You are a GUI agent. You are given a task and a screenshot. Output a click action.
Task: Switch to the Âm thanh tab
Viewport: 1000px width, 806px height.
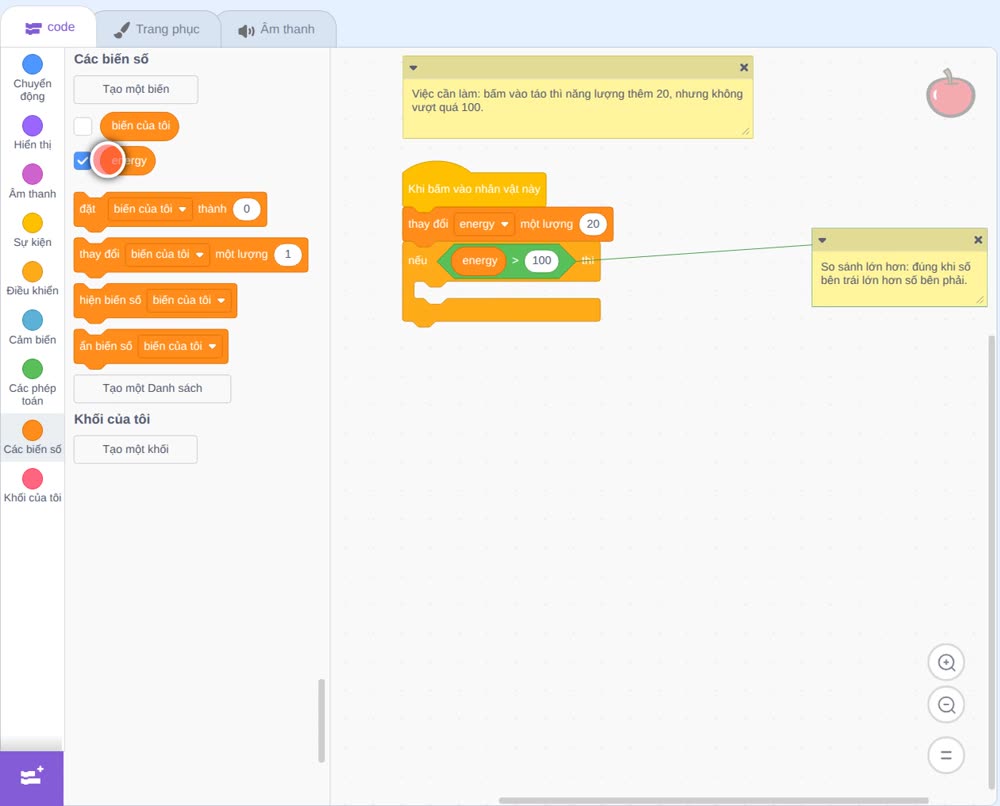[x=277, y=29]
